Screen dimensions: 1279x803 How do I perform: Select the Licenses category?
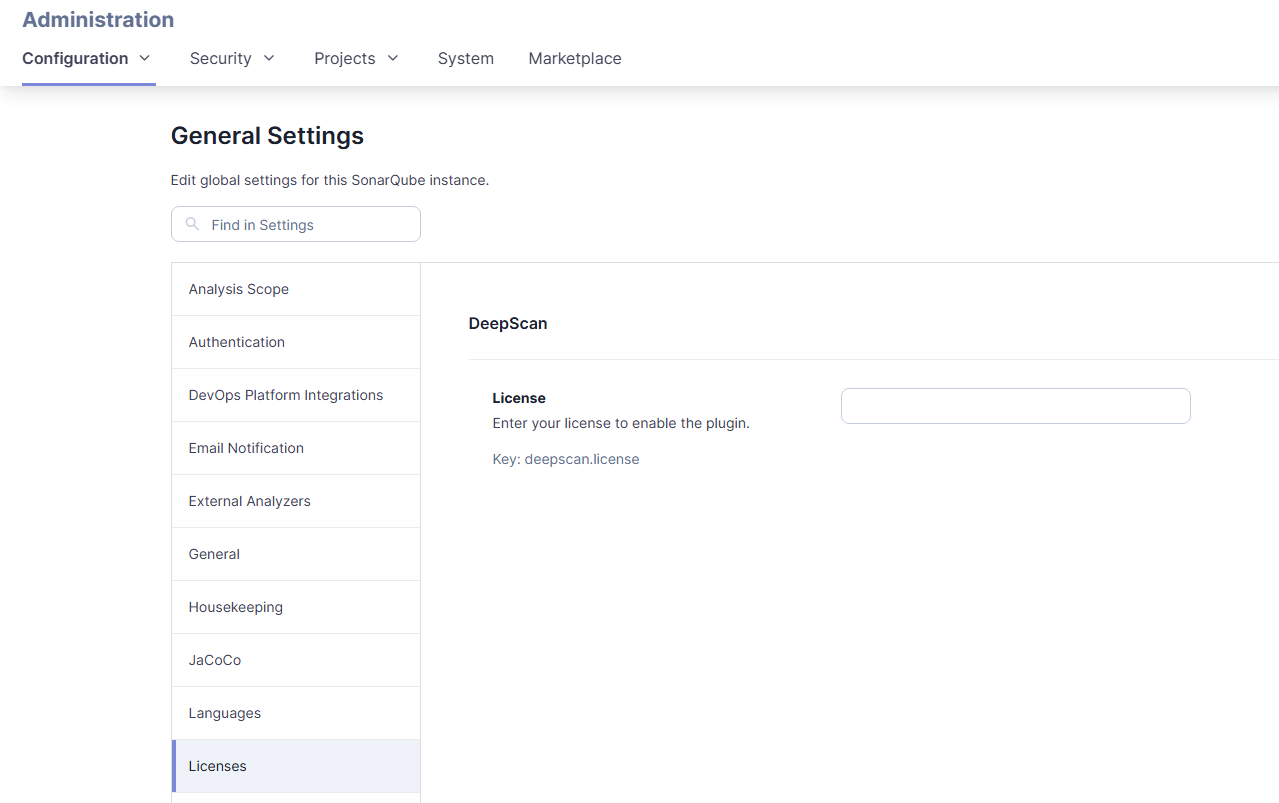[296, 766]
